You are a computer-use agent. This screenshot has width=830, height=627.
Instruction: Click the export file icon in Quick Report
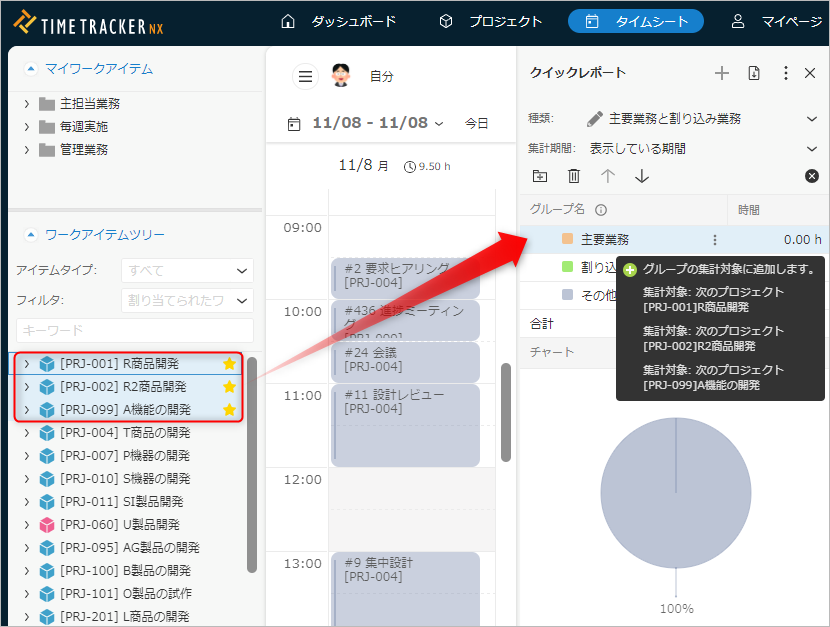click(754, 73)
